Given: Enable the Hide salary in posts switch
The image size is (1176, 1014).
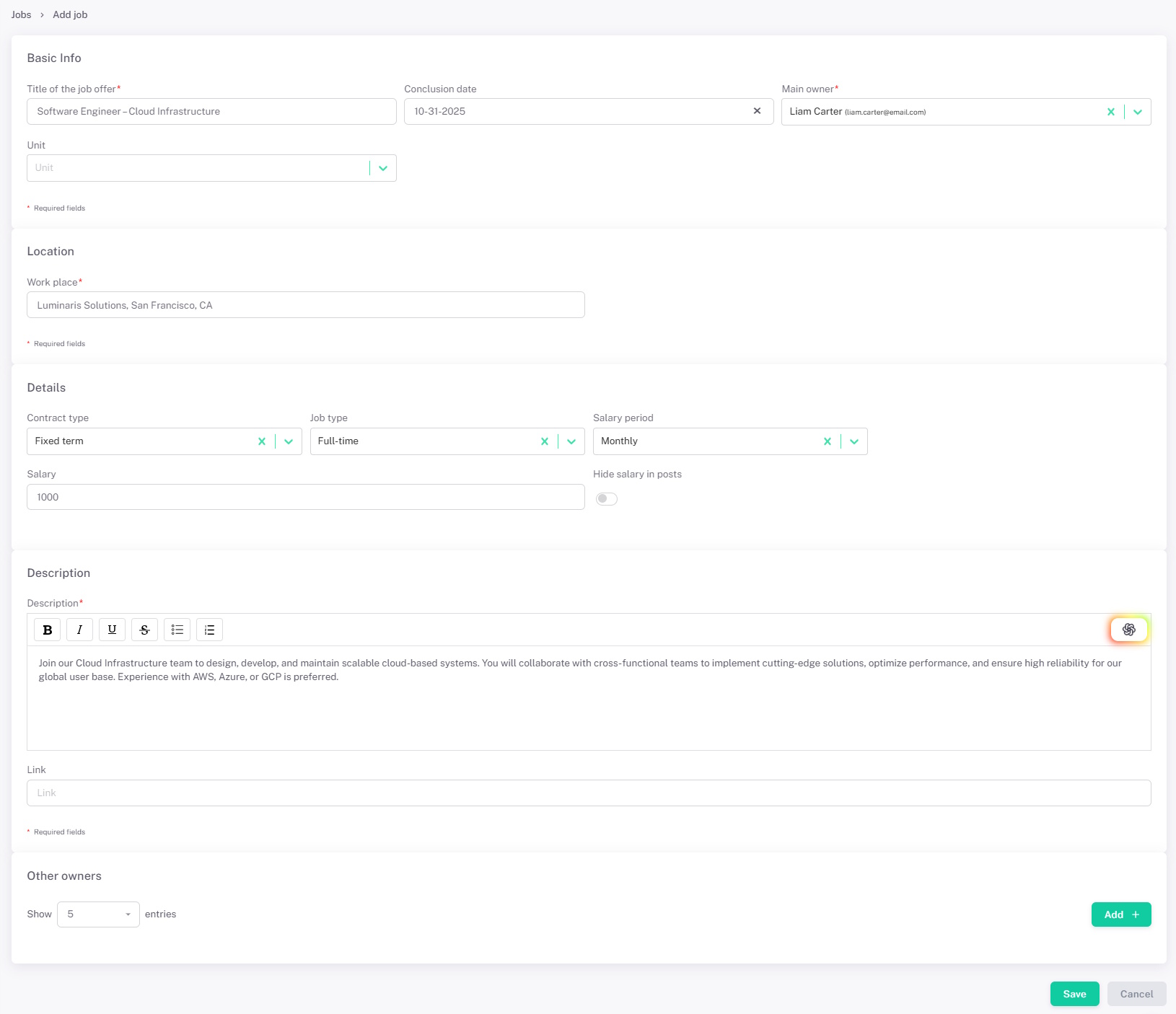Looking at the screenshot, I should (607, 498).
